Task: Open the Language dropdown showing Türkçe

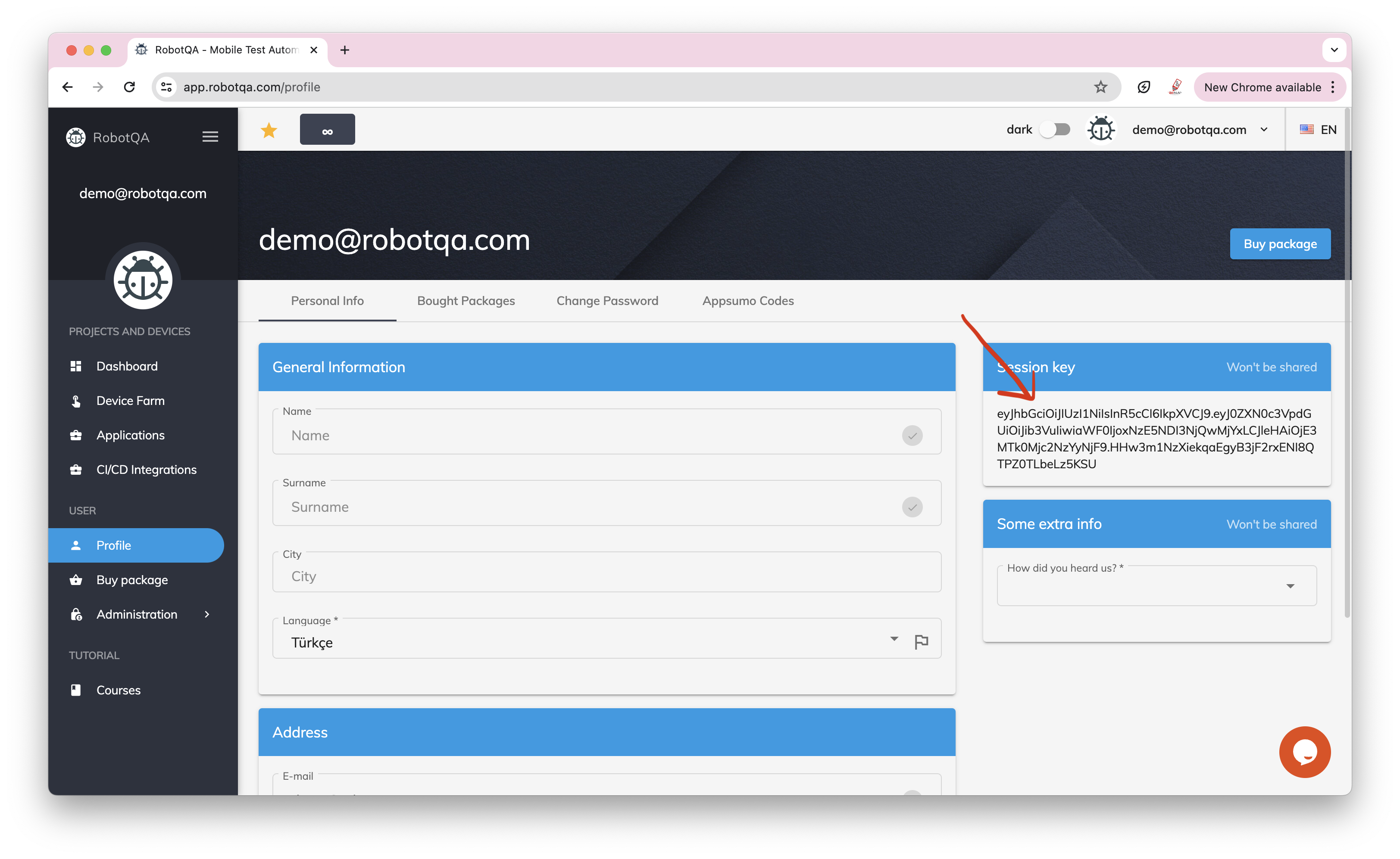Action: 591,642
